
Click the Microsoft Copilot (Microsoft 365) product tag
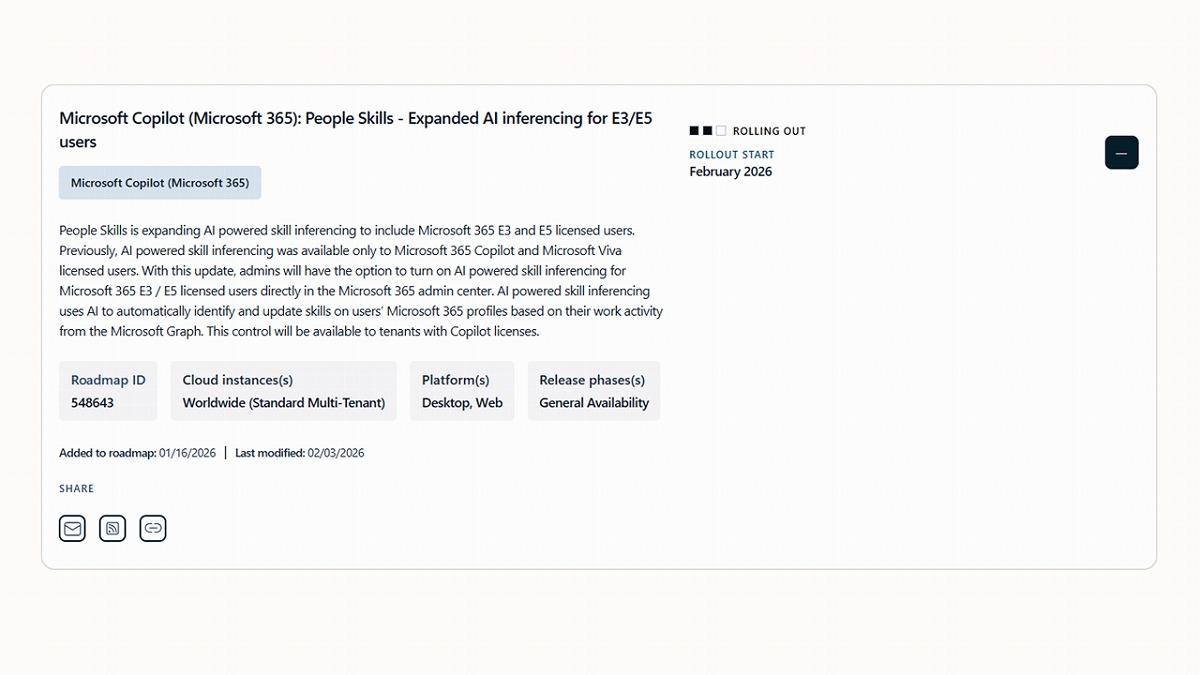(160, 183)
